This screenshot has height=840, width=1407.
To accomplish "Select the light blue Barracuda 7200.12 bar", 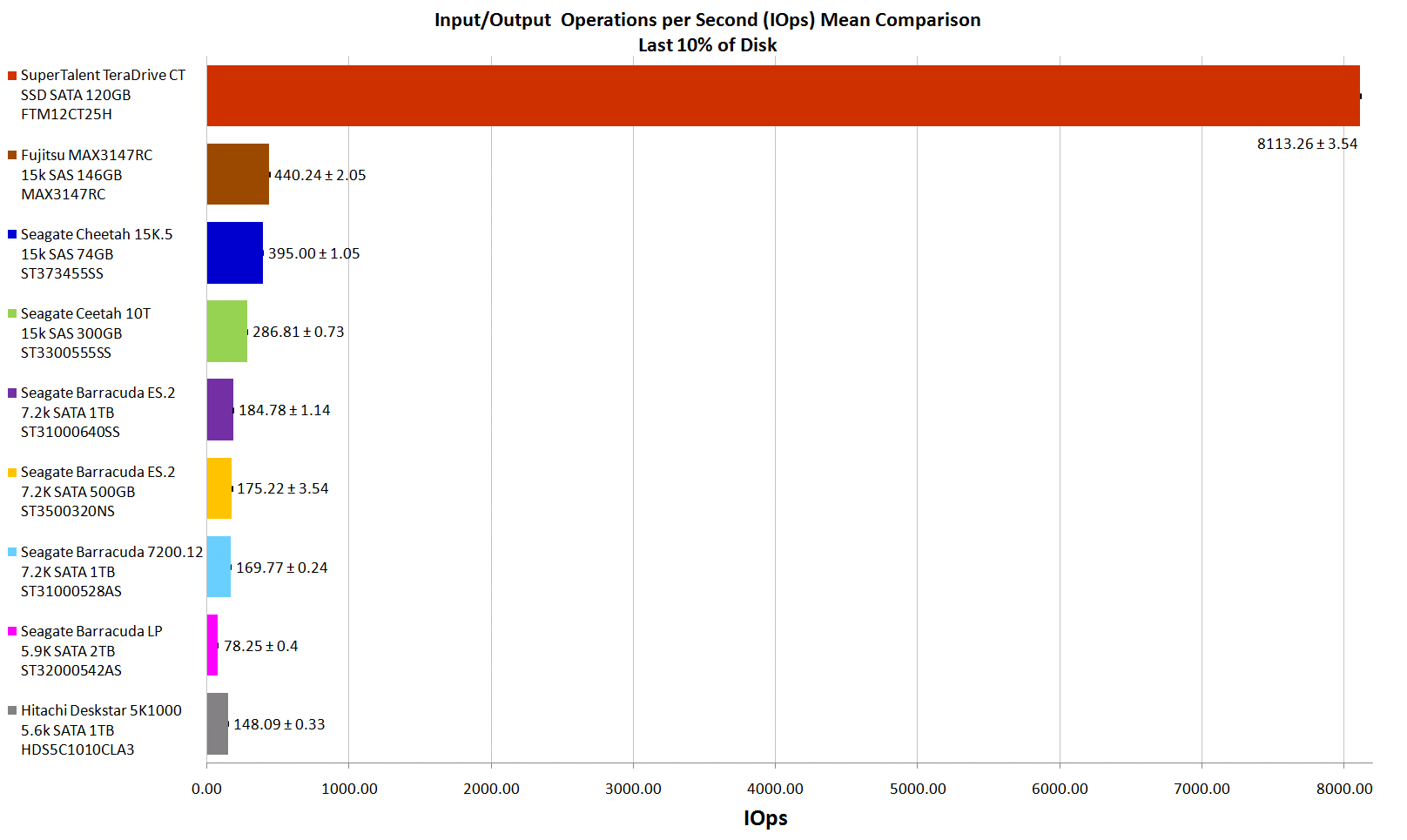I will [x=219, y=567].
